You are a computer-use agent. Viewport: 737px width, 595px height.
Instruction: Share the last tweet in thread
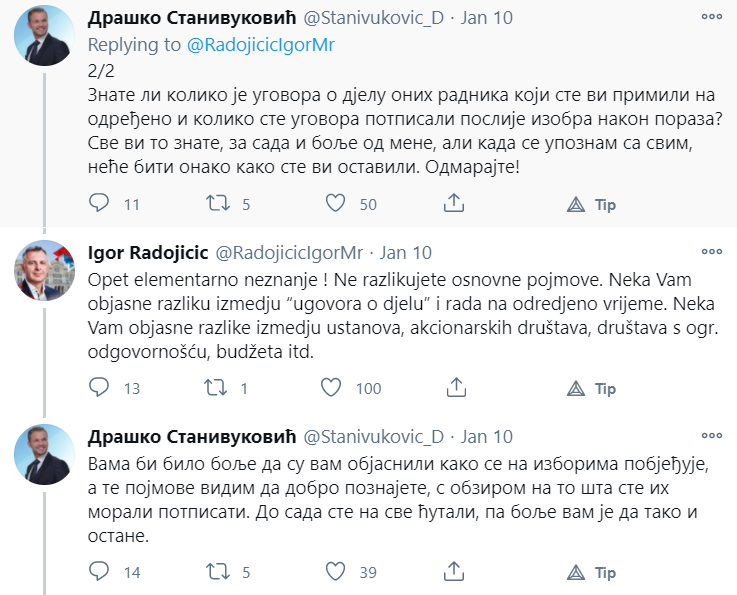(x=454, y=572)
